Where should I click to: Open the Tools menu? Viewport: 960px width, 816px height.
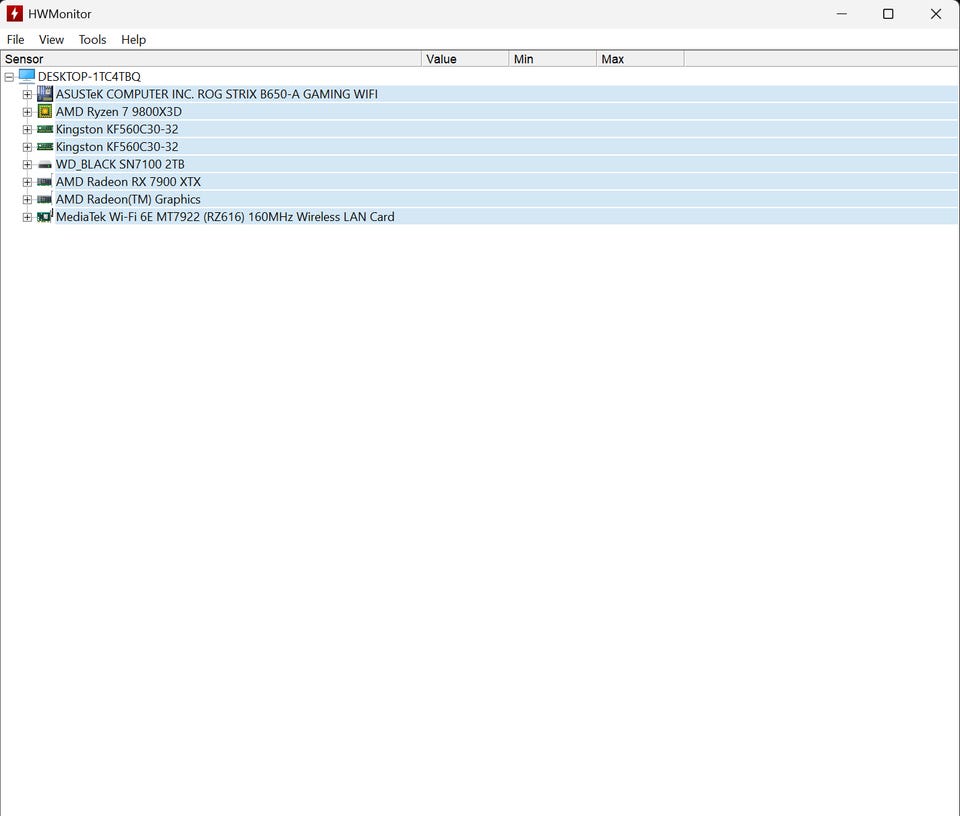click(x=92, y=40)
